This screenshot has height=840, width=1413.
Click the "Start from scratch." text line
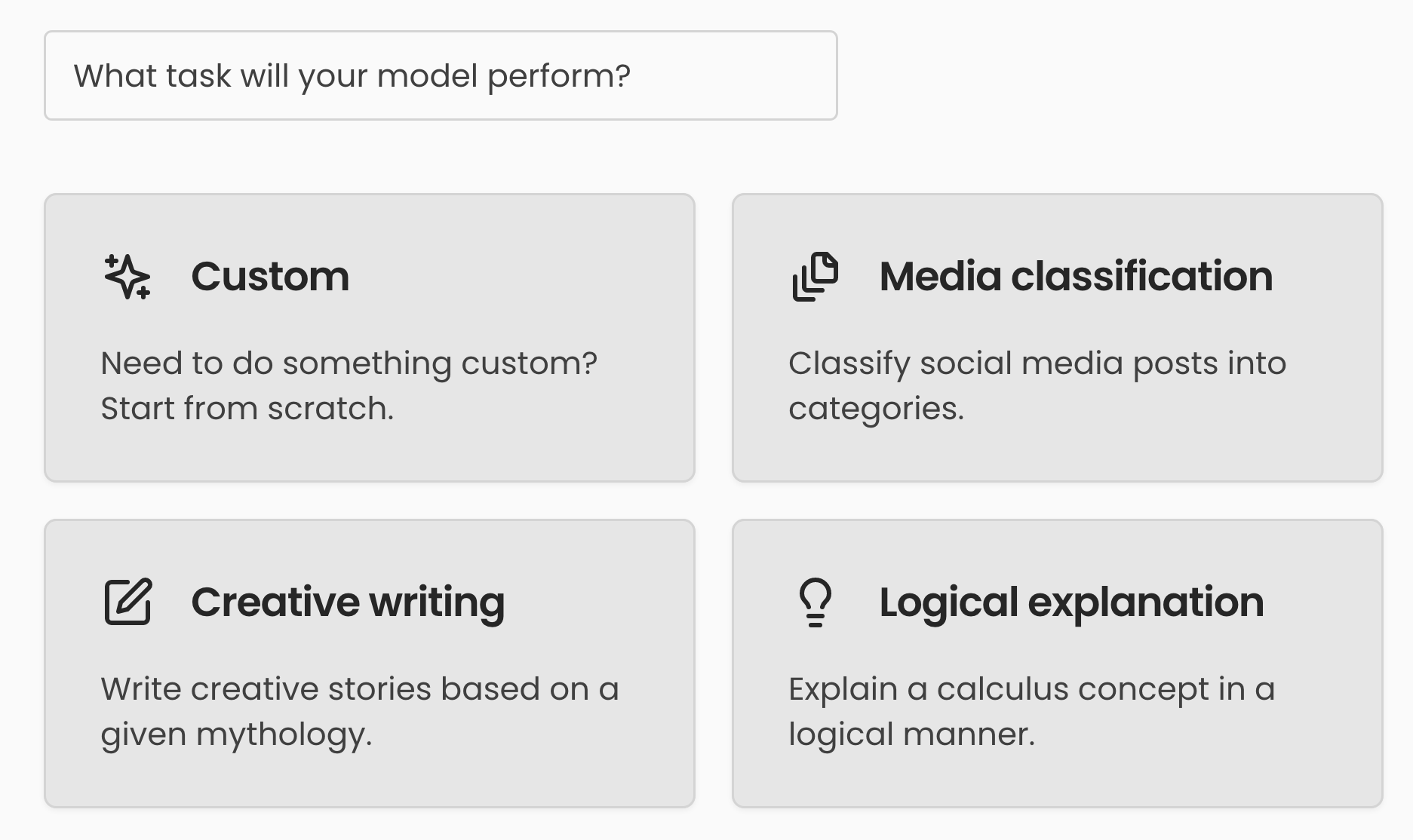[x=247, y=409]
